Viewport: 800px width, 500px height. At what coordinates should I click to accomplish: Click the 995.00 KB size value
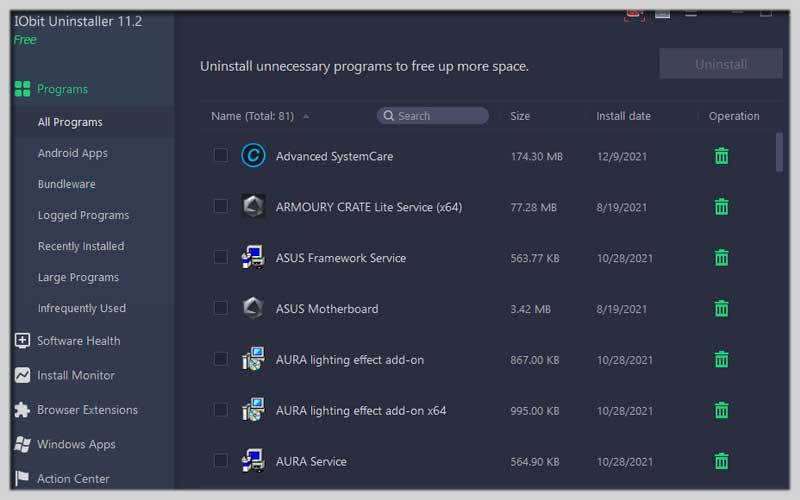pyautogui.click(x=535, y=411)
